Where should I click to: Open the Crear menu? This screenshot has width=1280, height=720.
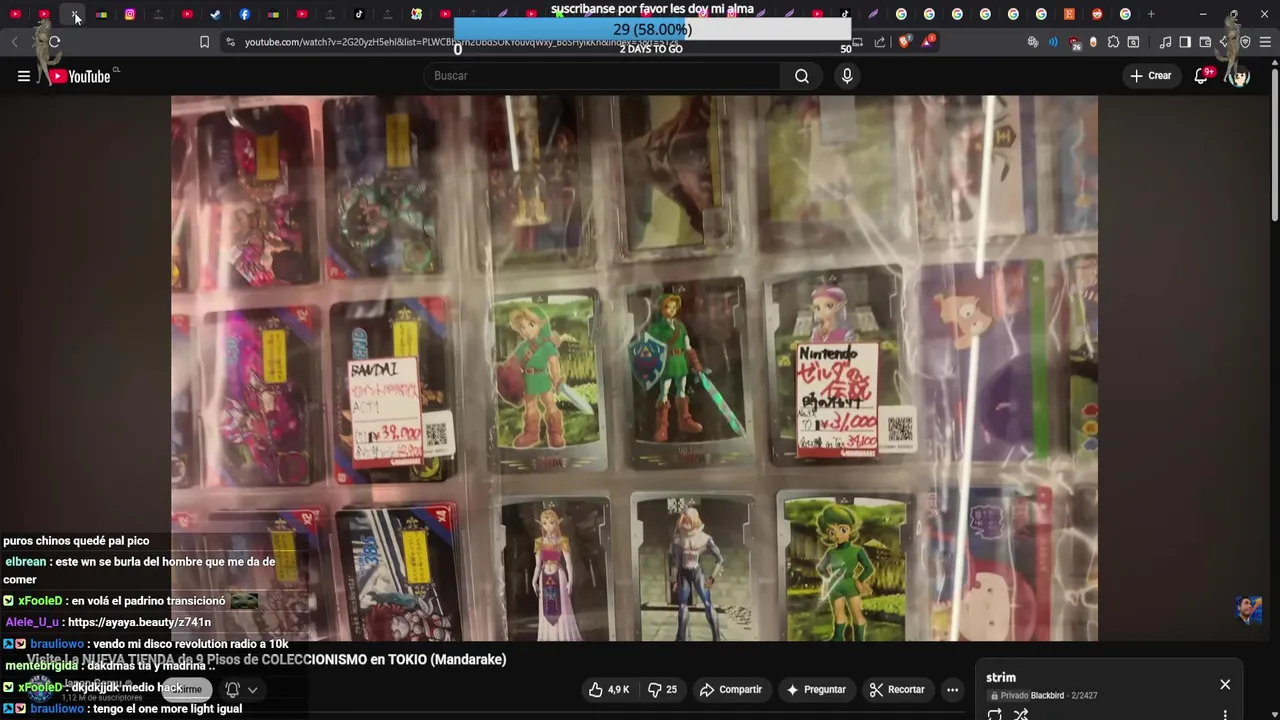[1150, 76]
